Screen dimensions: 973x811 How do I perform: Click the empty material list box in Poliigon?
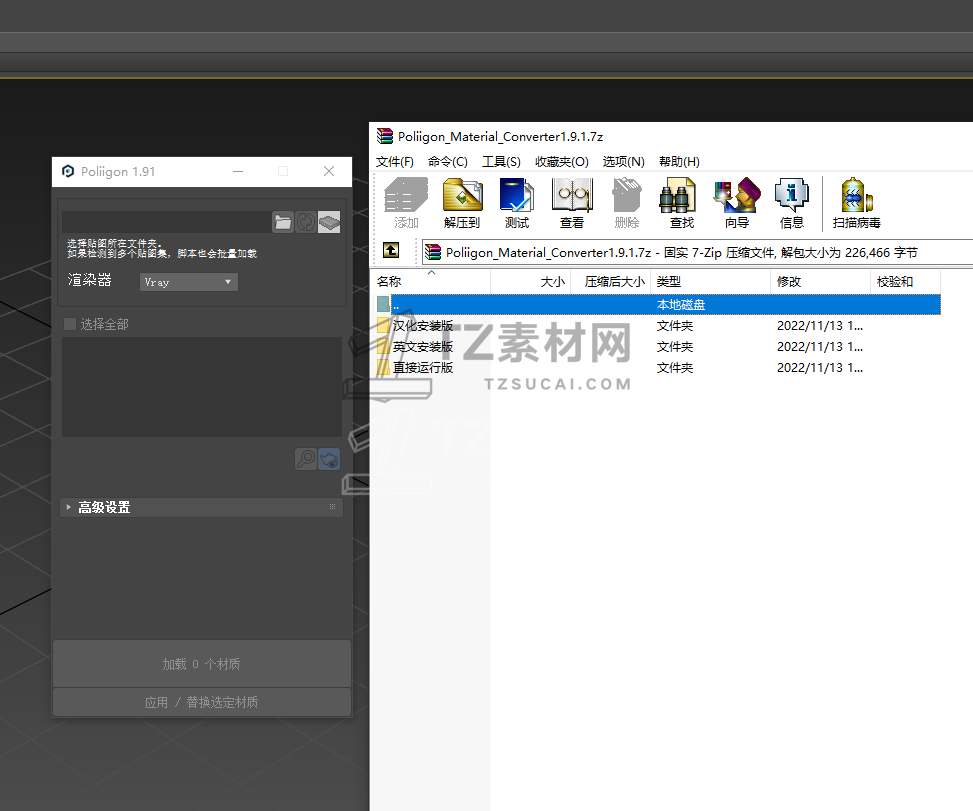[202, 387]
